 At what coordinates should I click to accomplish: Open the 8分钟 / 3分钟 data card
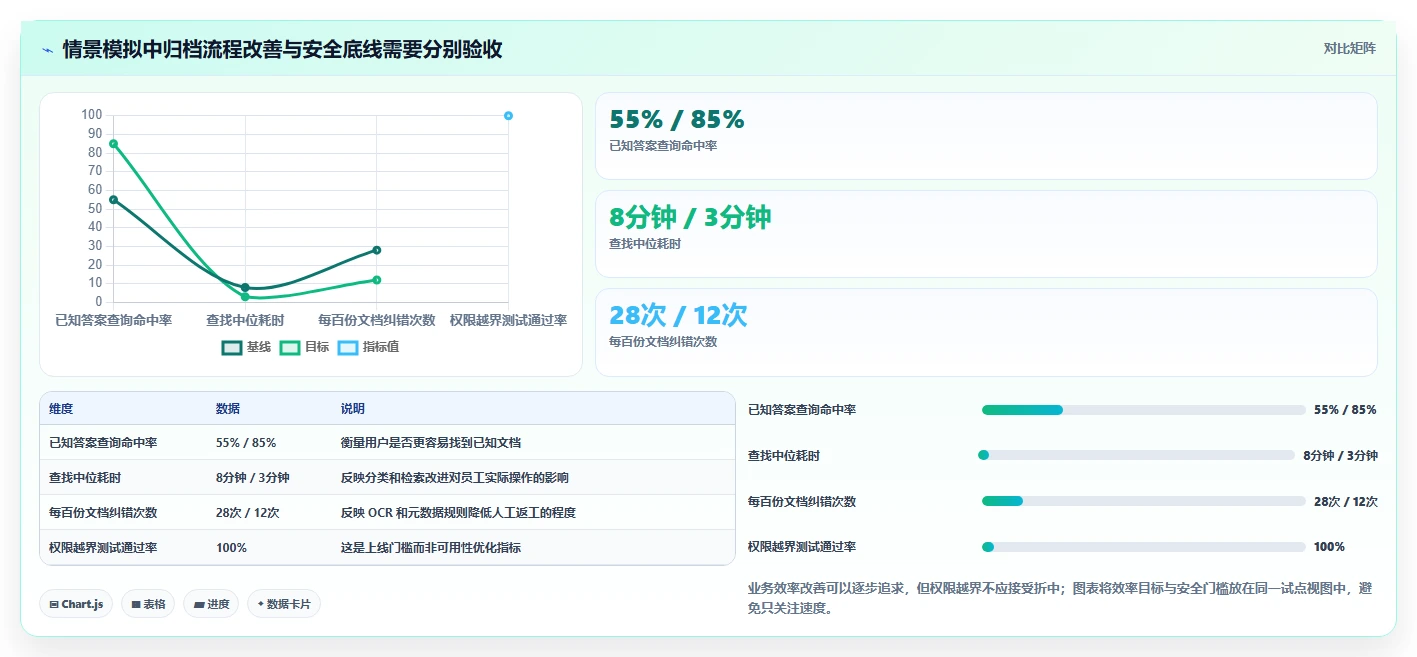coord(986,234)
